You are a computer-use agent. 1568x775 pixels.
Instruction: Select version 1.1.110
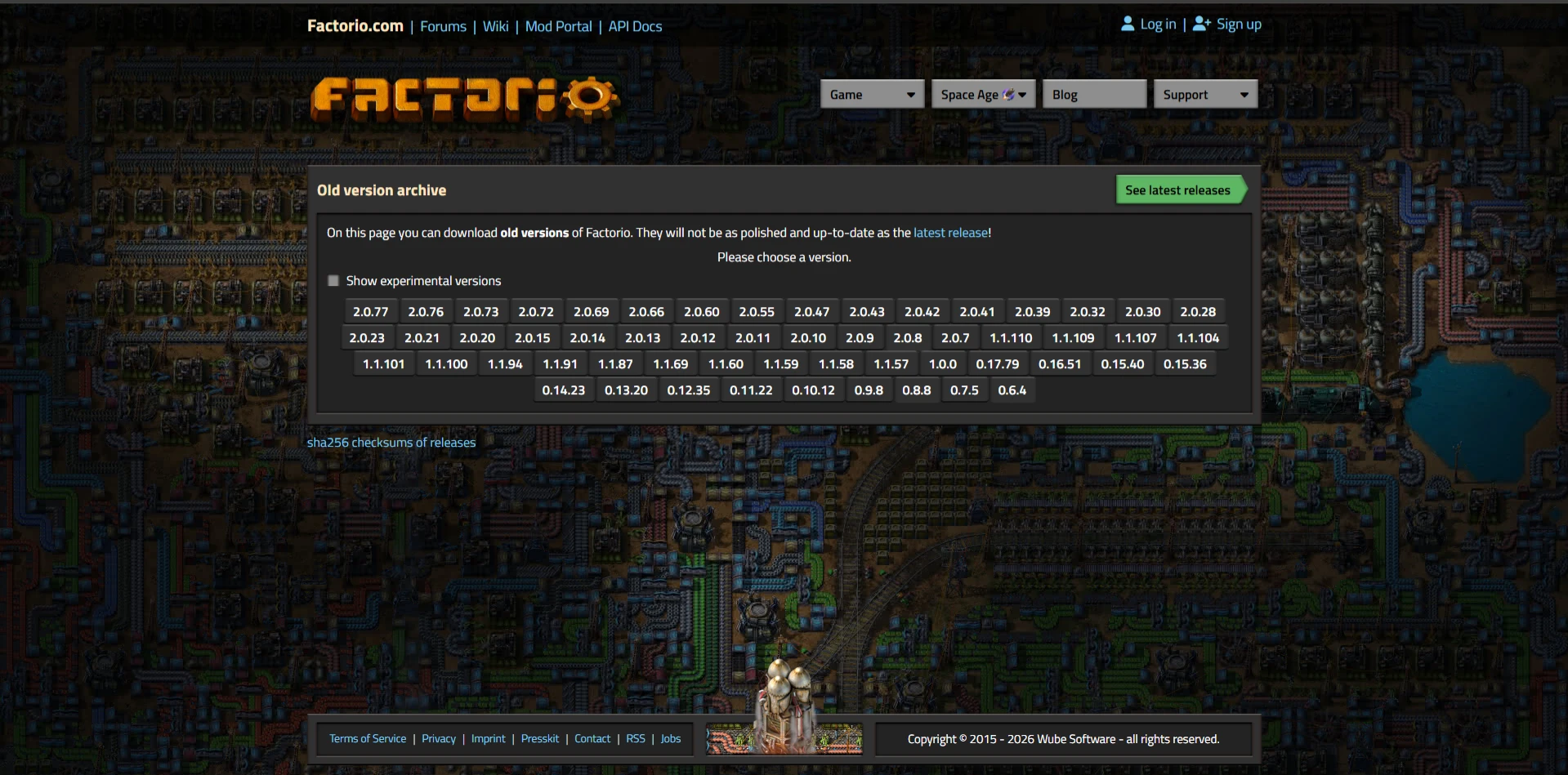tap(1012, 338)
